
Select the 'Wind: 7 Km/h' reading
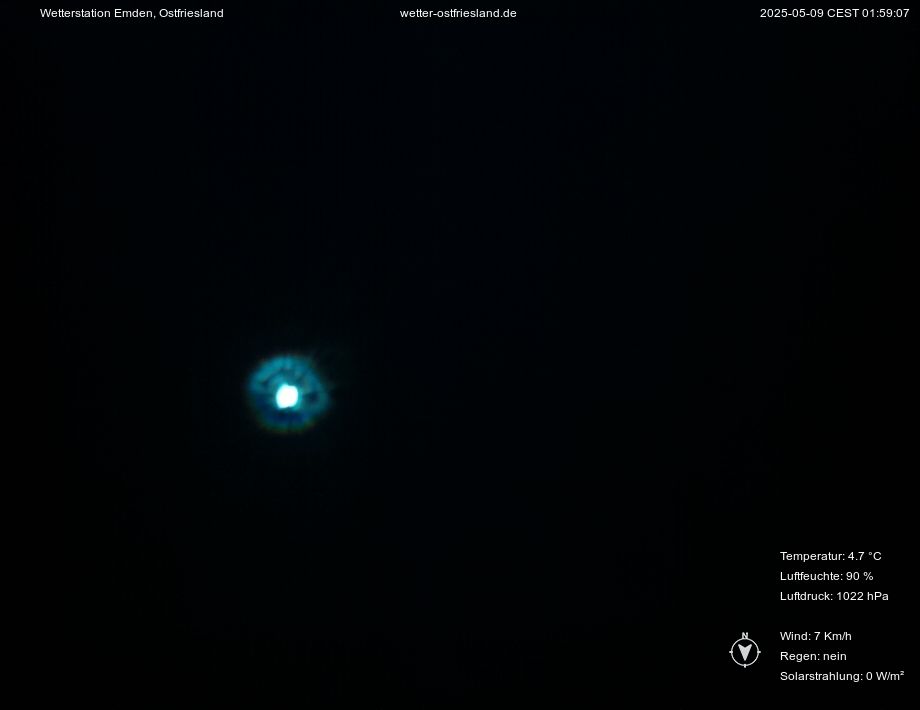816,636
